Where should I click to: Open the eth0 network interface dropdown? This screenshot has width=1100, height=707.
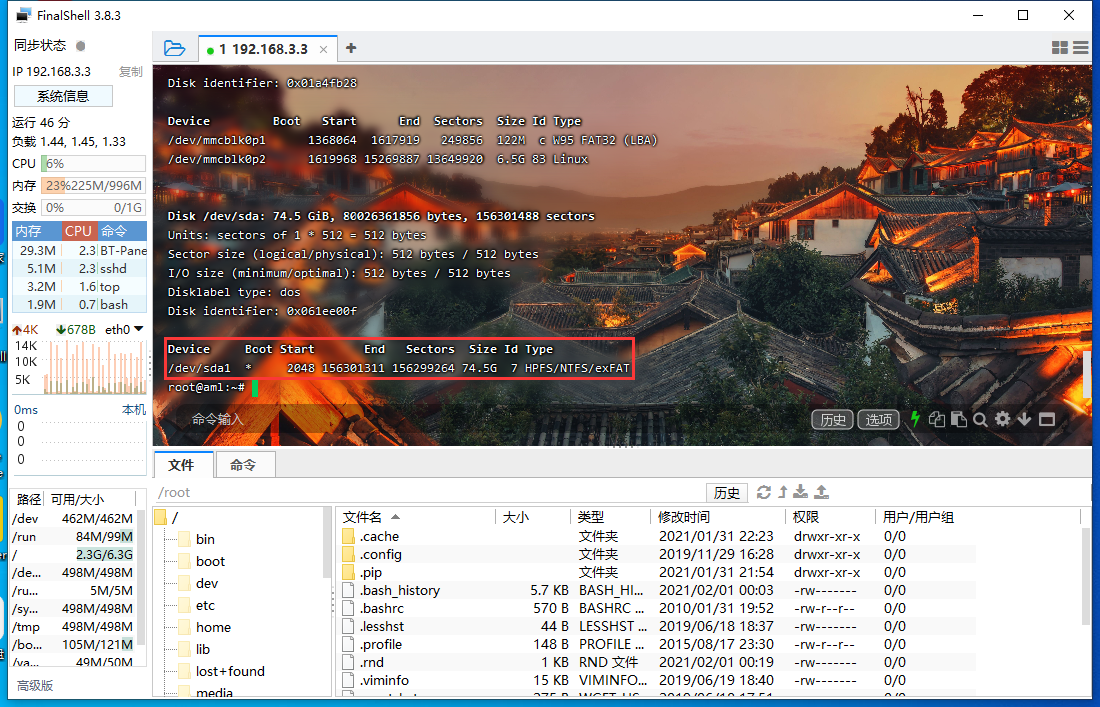pos(125,329)
